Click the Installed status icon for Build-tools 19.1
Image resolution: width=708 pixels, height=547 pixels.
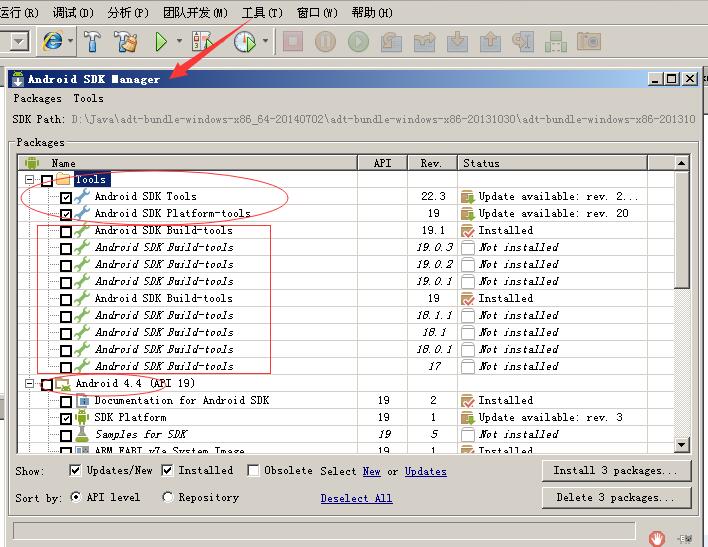(x=468, y=230)
